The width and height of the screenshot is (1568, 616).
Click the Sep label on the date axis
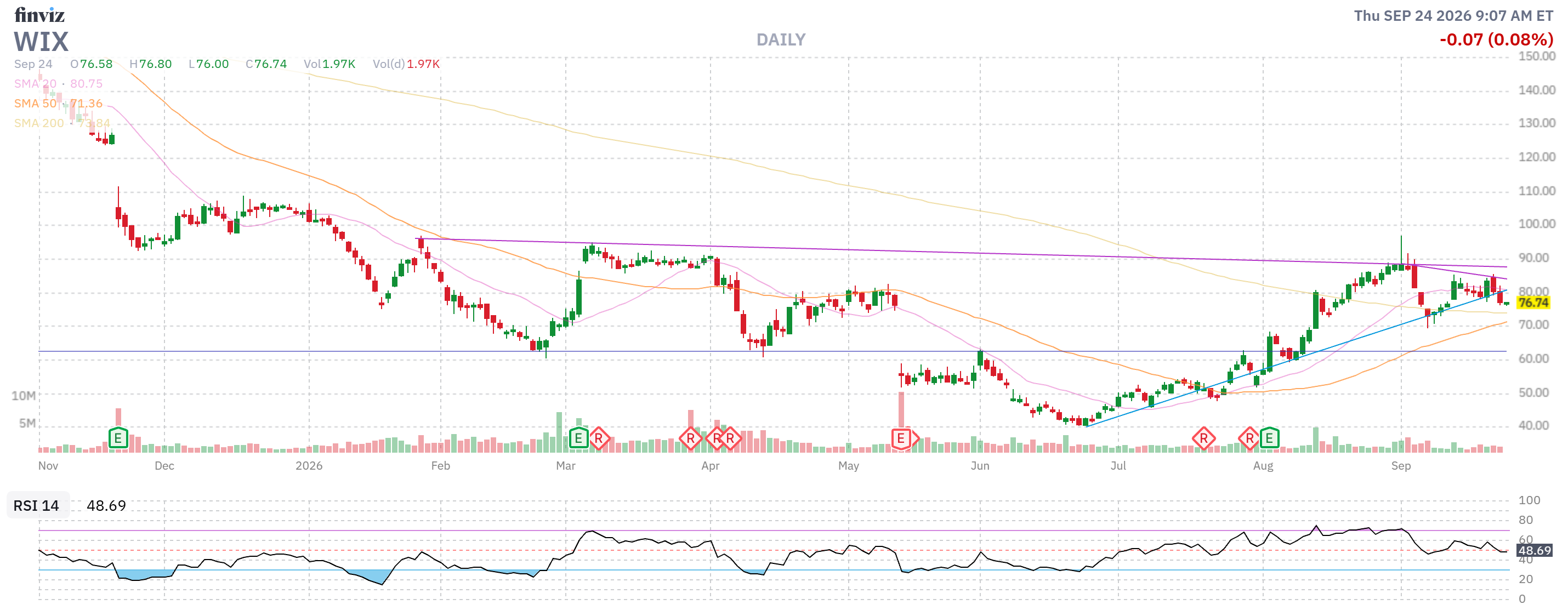1401,466
